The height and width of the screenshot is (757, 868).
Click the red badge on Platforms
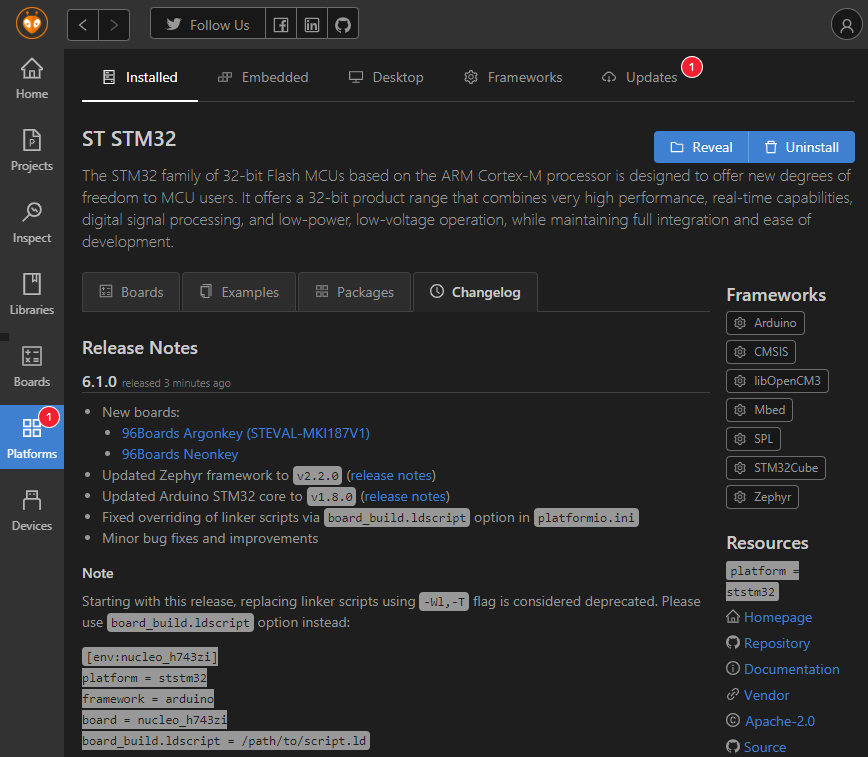point(49,417)
